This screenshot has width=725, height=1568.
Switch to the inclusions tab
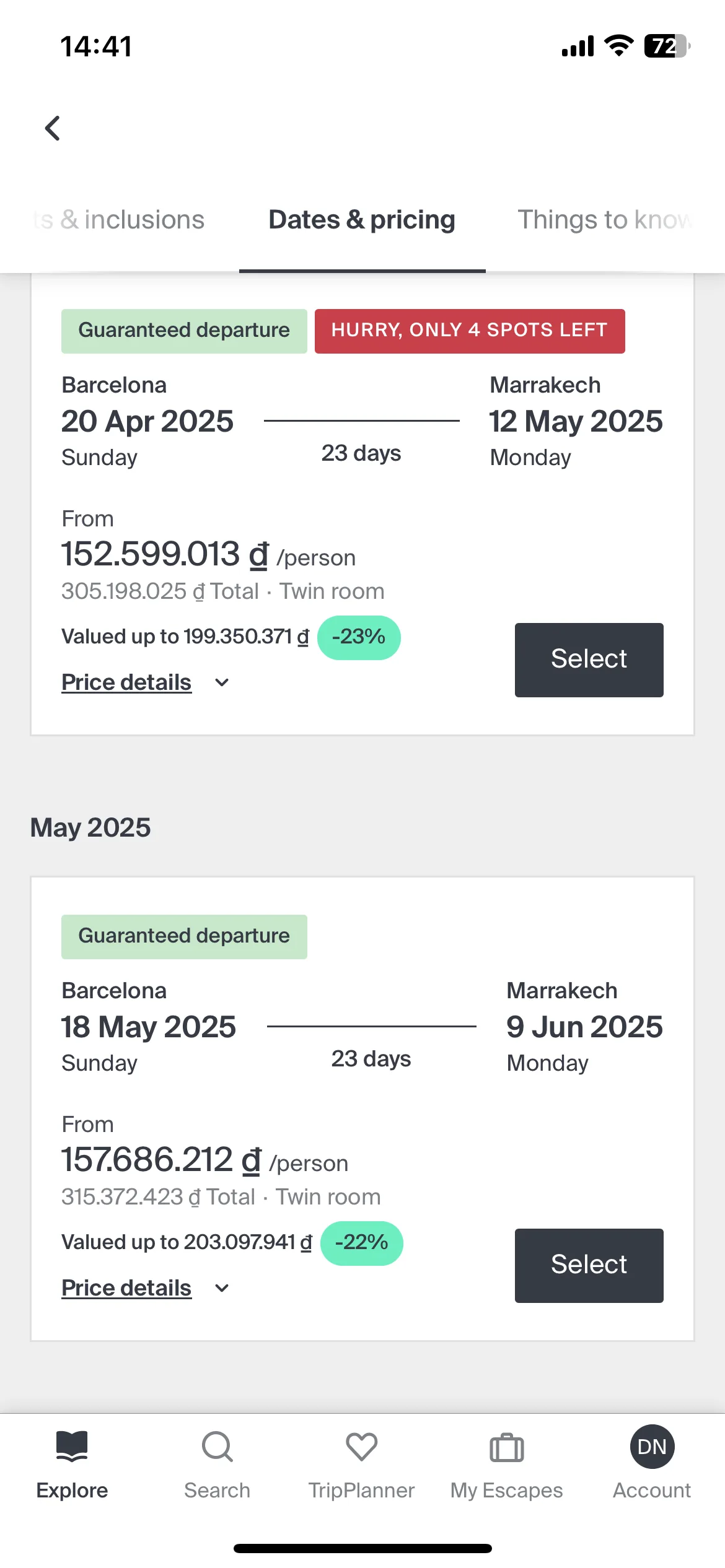tap(119, 220)
